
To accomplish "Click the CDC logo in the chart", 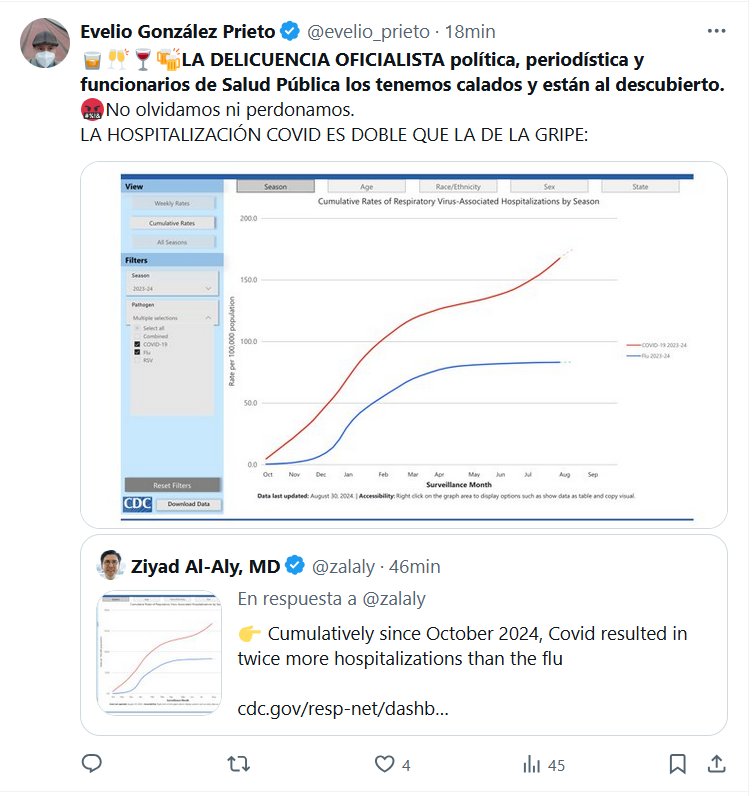I will pyautogui.click(x=137, y=504).
